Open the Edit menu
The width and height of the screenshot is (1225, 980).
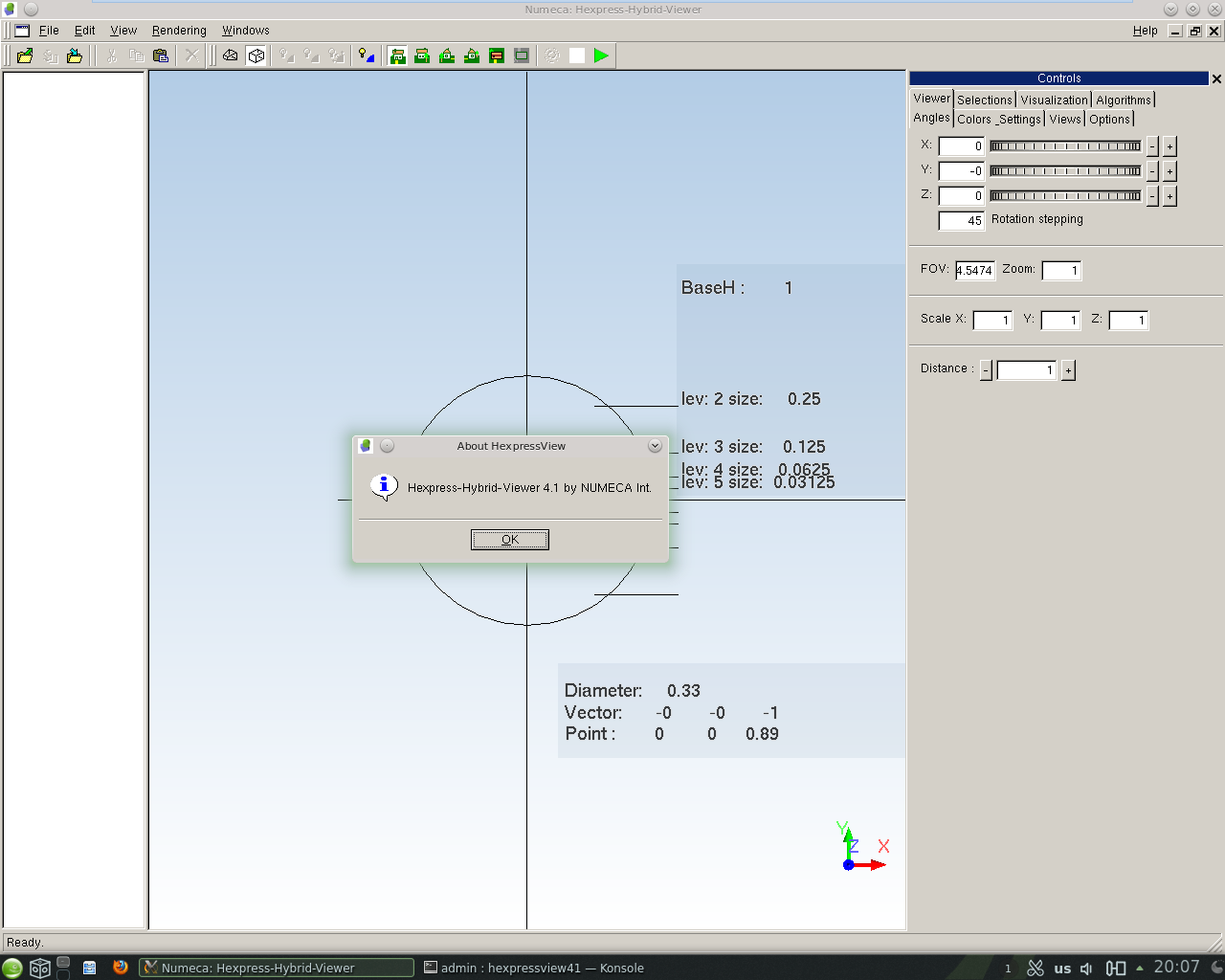click(x=85, y=31)
